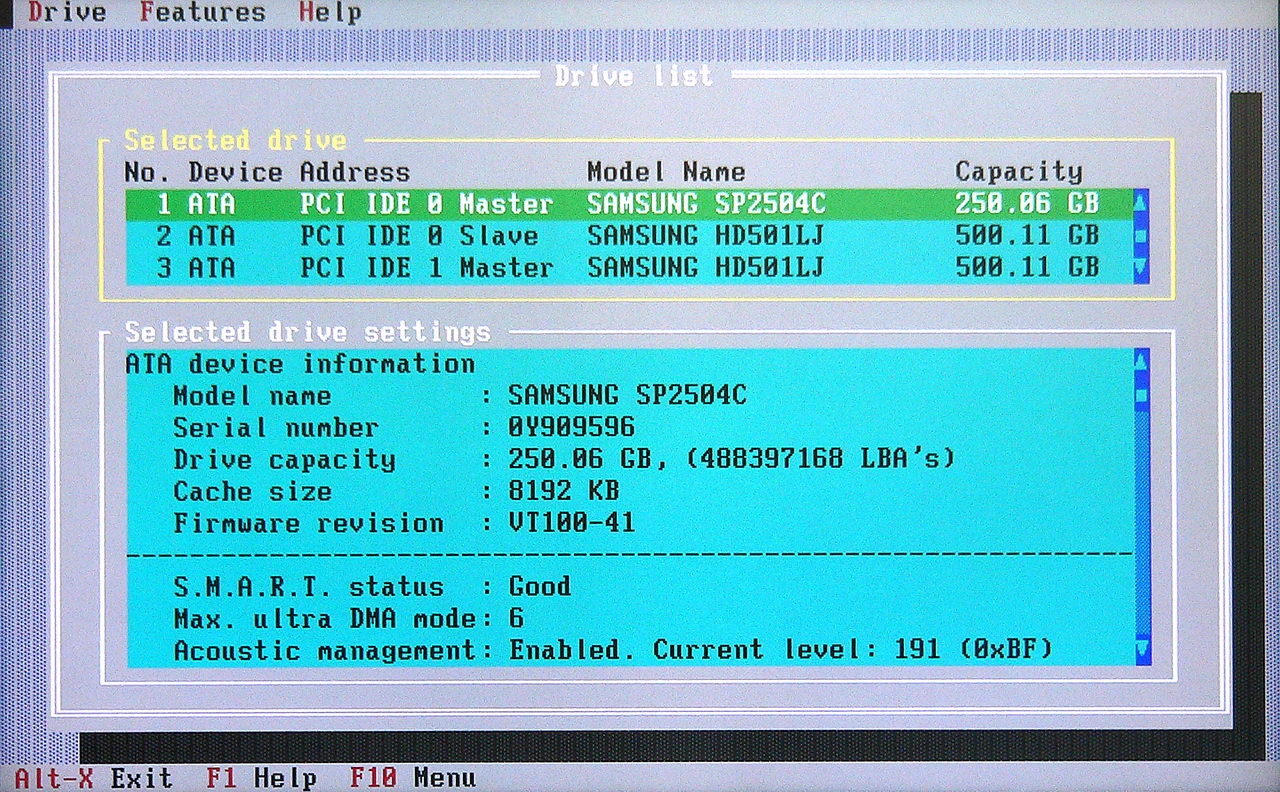Click the drive settings scroll-up arrow
Image resolution: width=1280 pixels, height=792 pixels.
click(1142, 362)
